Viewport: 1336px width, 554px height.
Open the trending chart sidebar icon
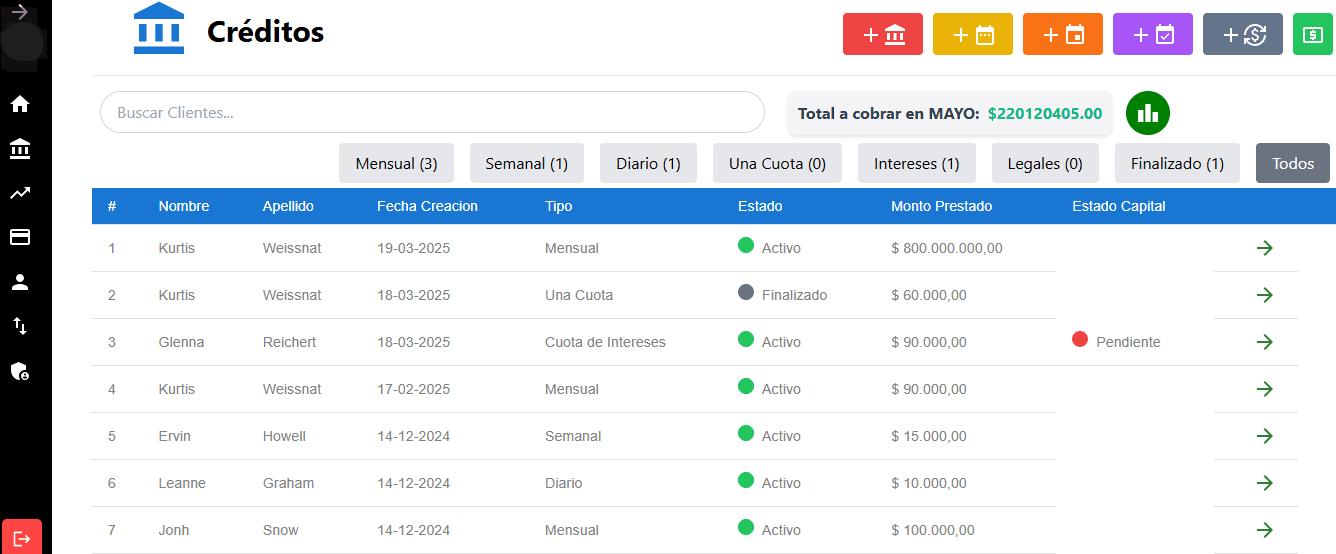point(20,193)
